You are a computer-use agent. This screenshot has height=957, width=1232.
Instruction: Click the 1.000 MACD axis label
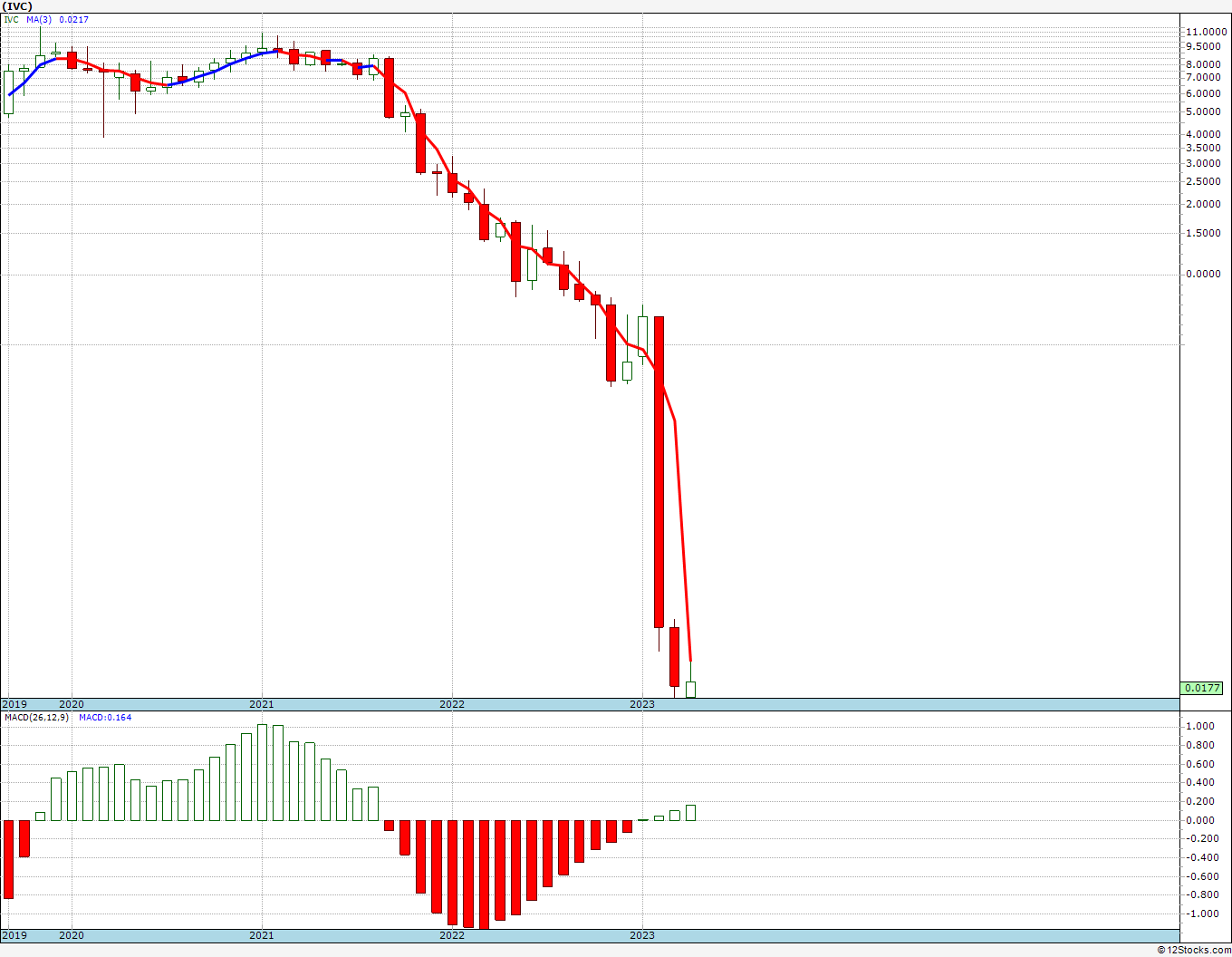(x=1199, y=726)
